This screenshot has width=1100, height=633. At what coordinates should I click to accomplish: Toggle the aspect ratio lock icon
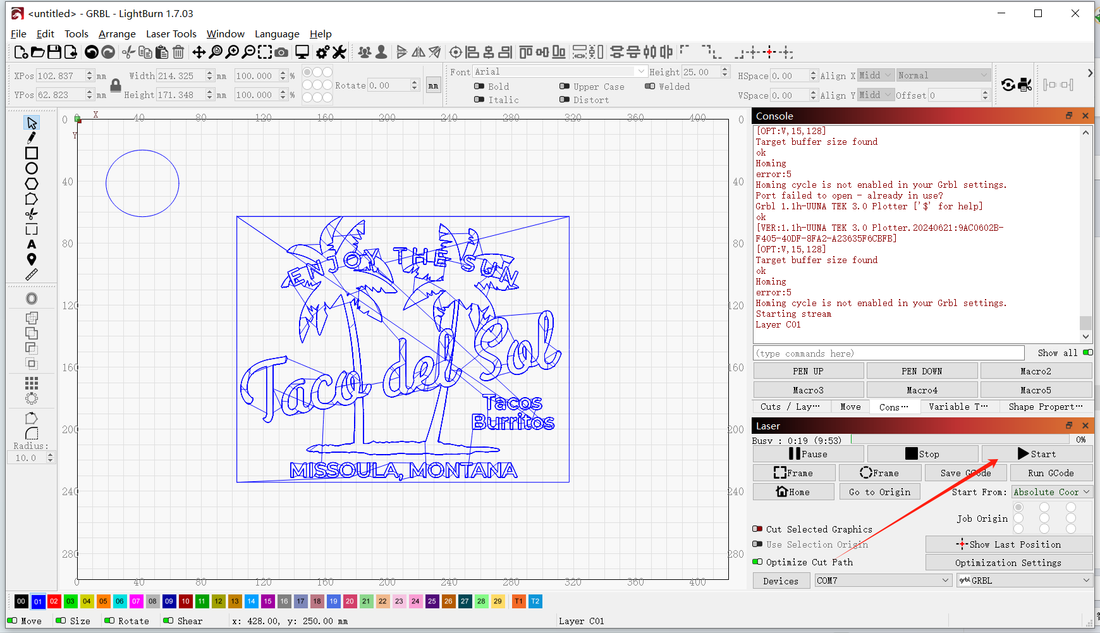point(115,85)
